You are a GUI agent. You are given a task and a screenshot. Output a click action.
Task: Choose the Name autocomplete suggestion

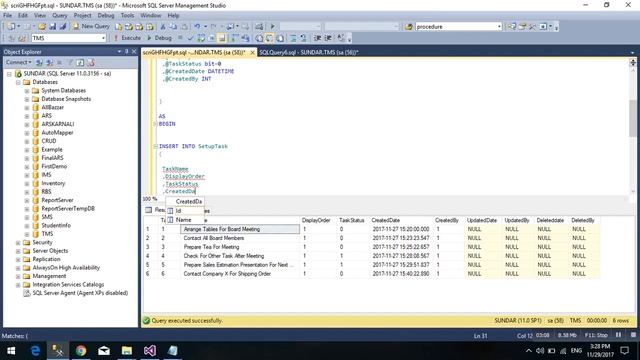pyautogui.click(x=184, y=220)
